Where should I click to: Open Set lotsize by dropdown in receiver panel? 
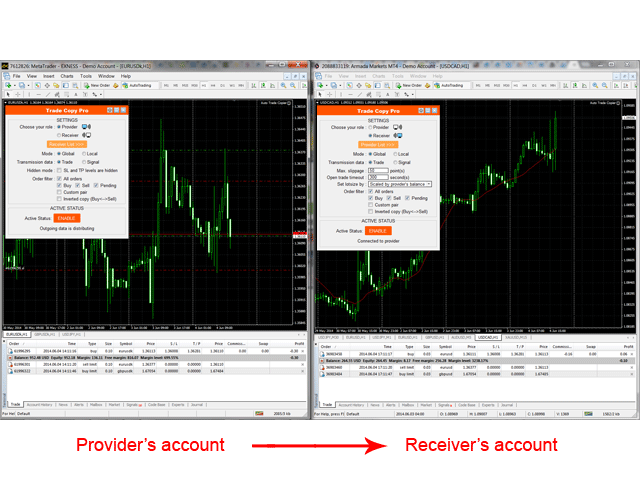pyautogui.click(x=400, y=184)
